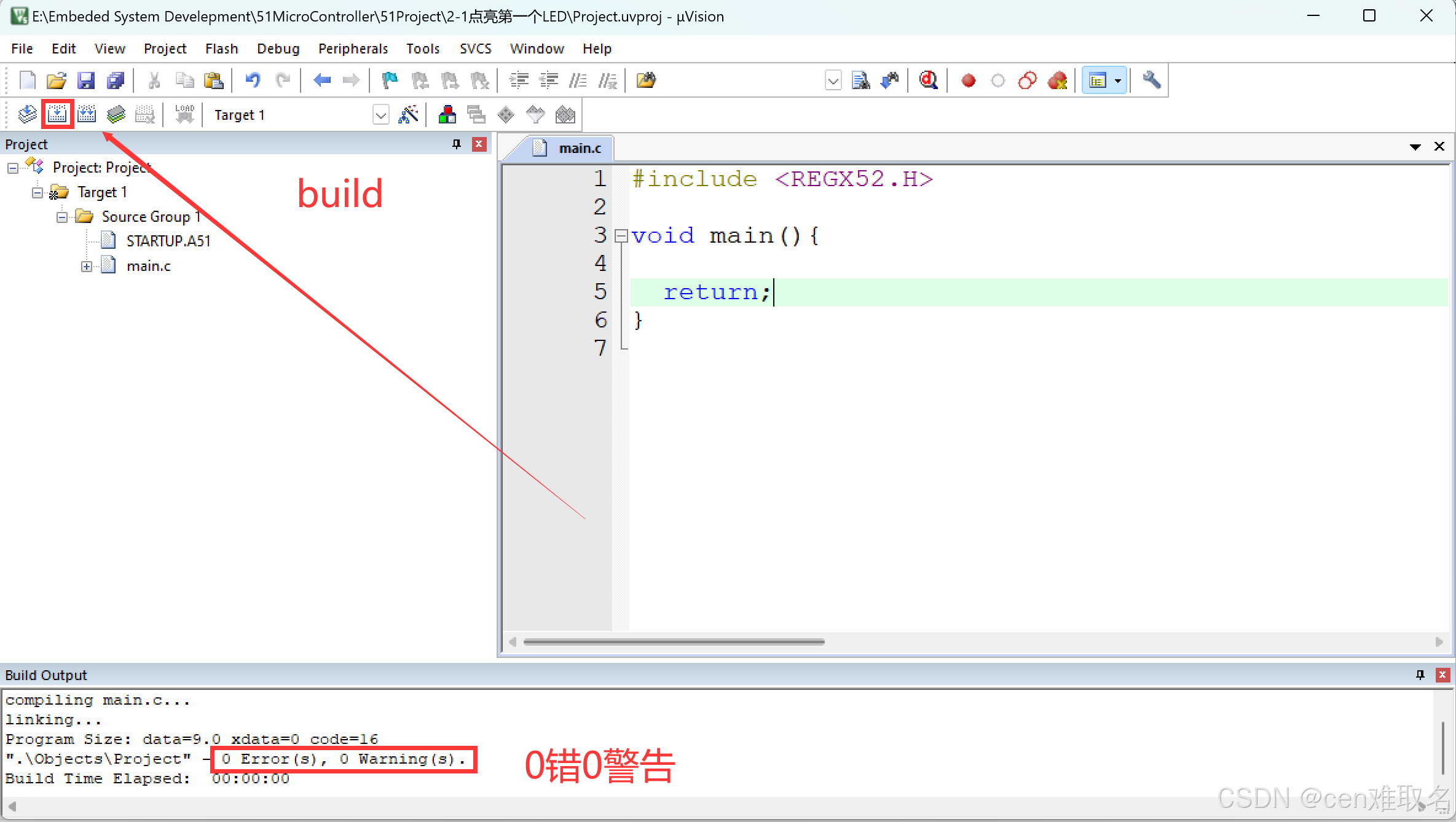Close the Build Output panel
The height and width of the screenshot is (822, 1456).
click(1442, 675)
